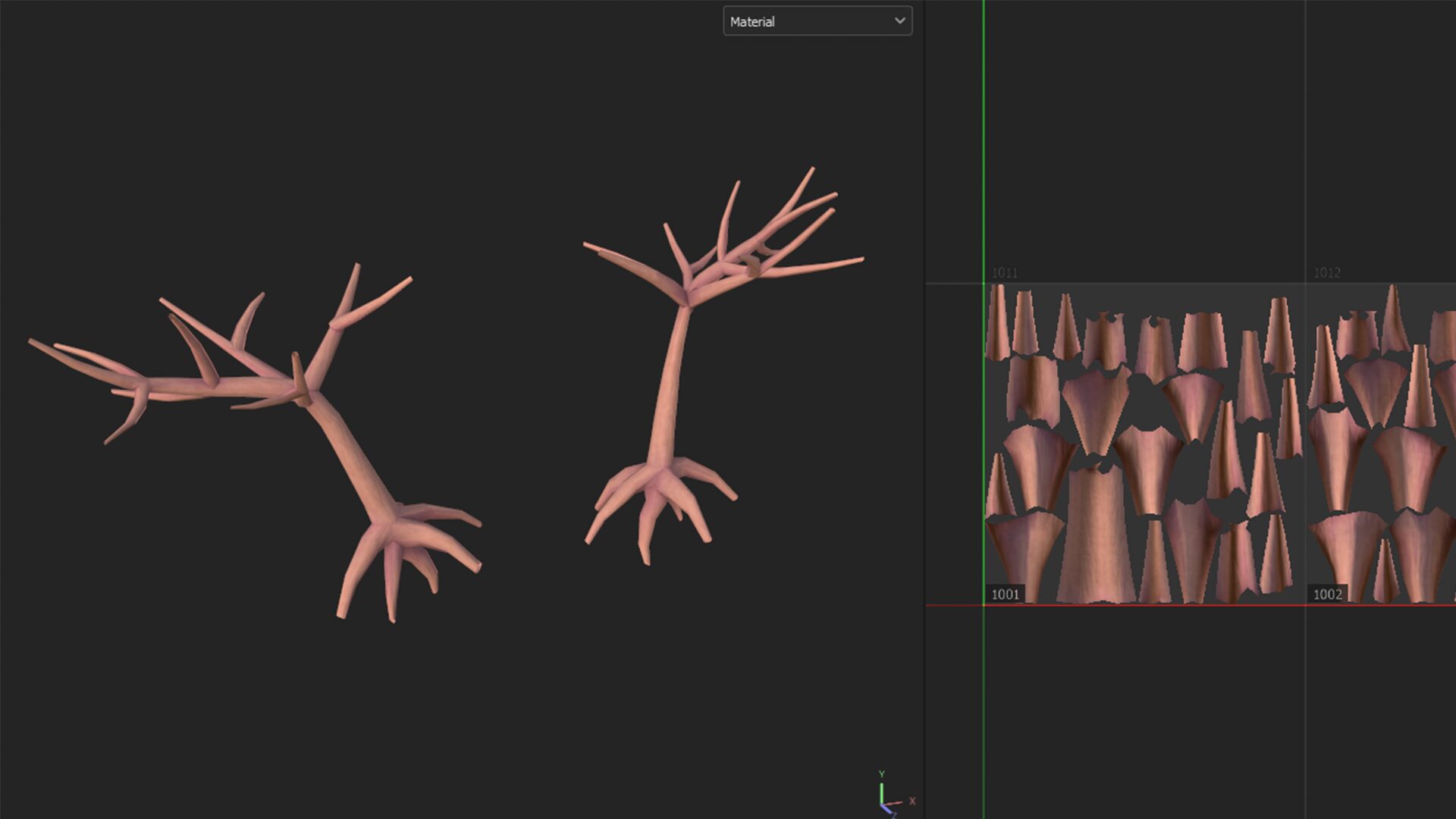
Task: Click the divider between 3D and 2D views
Action: [x=924, y=409]
